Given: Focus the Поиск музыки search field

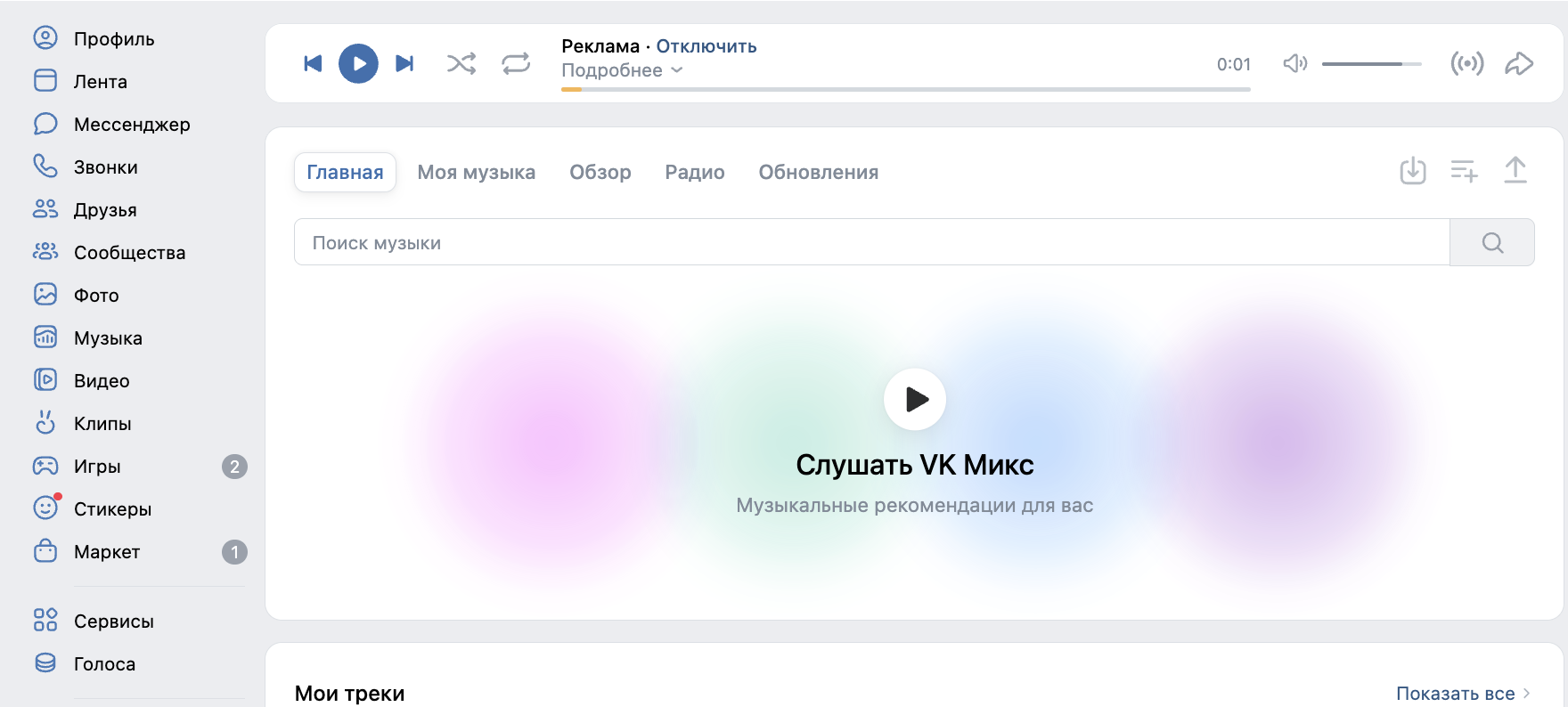Looking at the screenshot, I should [x=872, y=242].
